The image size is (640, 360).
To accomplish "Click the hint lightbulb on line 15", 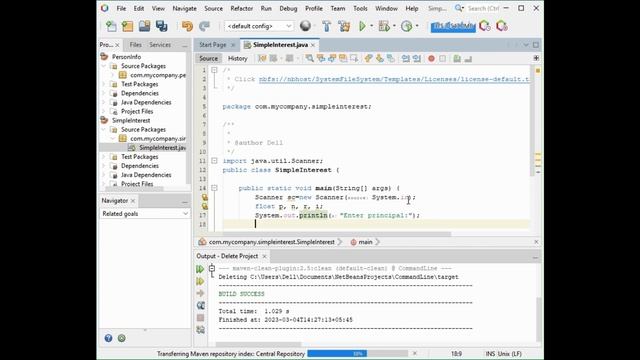I will 205,197.
